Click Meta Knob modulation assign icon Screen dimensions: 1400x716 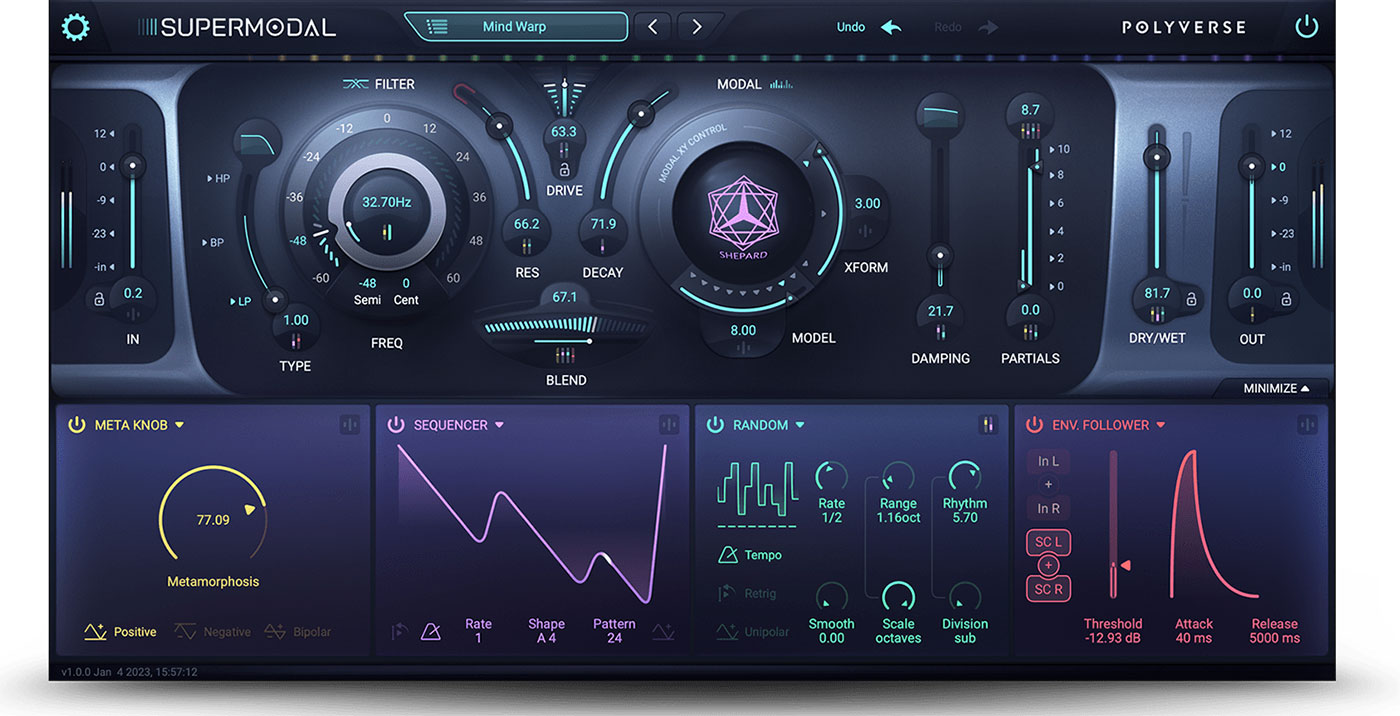point(349,425)
